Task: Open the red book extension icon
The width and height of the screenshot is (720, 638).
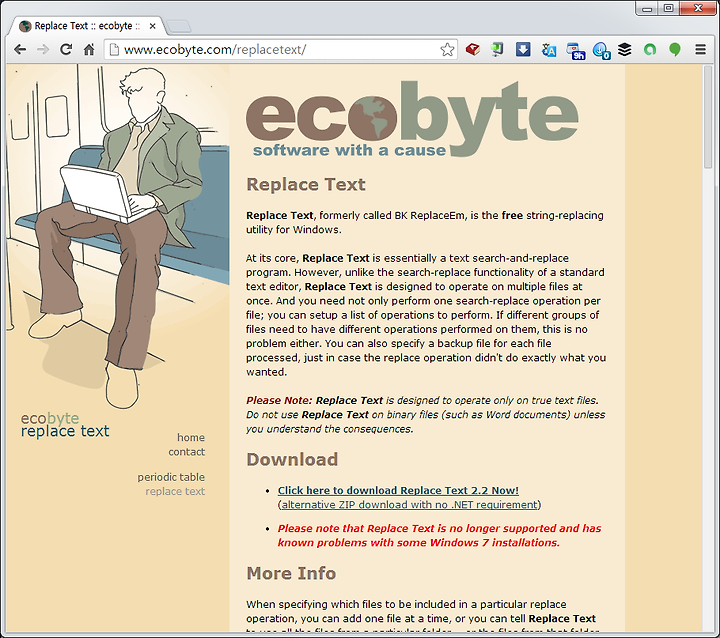Action: (472, 49)
